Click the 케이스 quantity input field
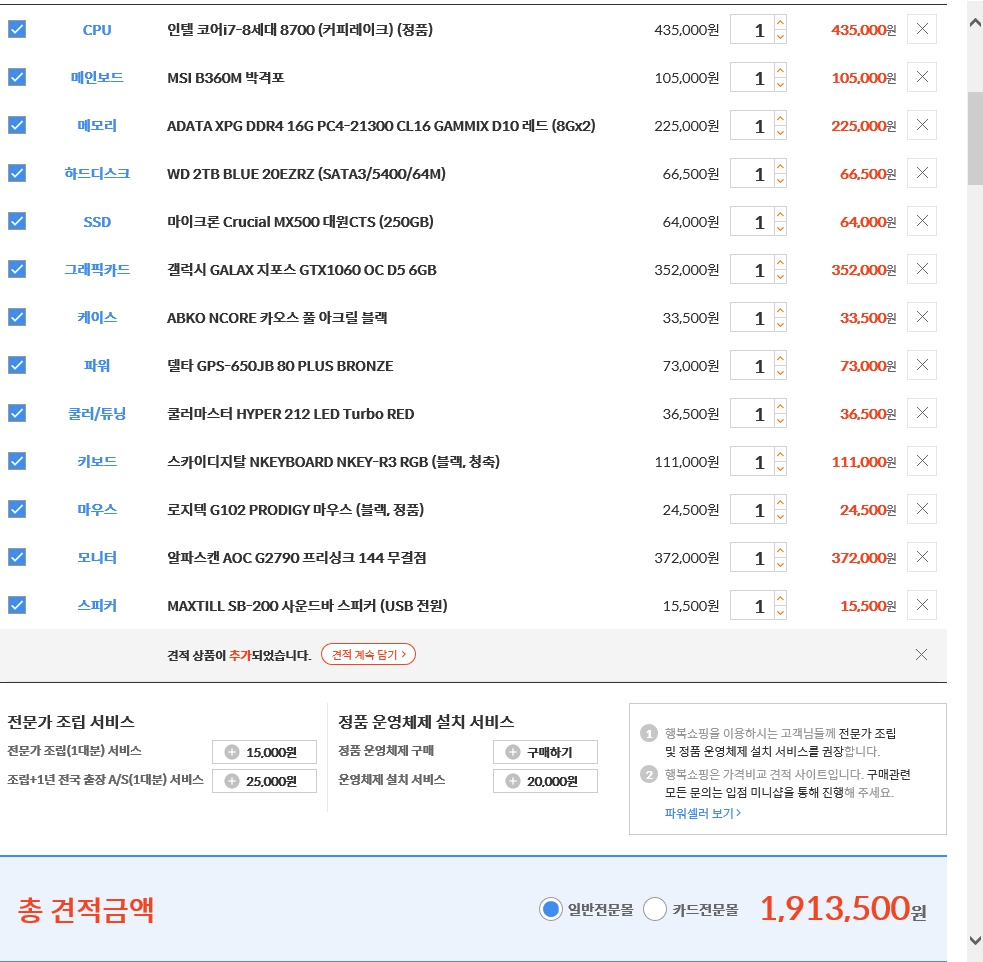The width and height of the screenshot is (983, 962). point(752,317)
